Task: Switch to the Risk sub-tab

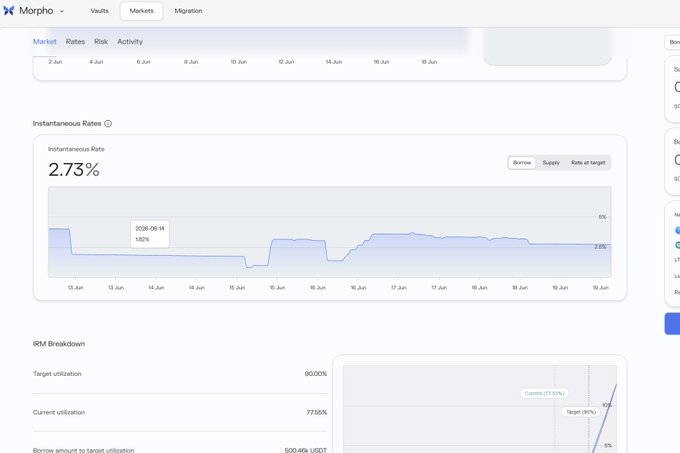Action: [x=101, y=42]
